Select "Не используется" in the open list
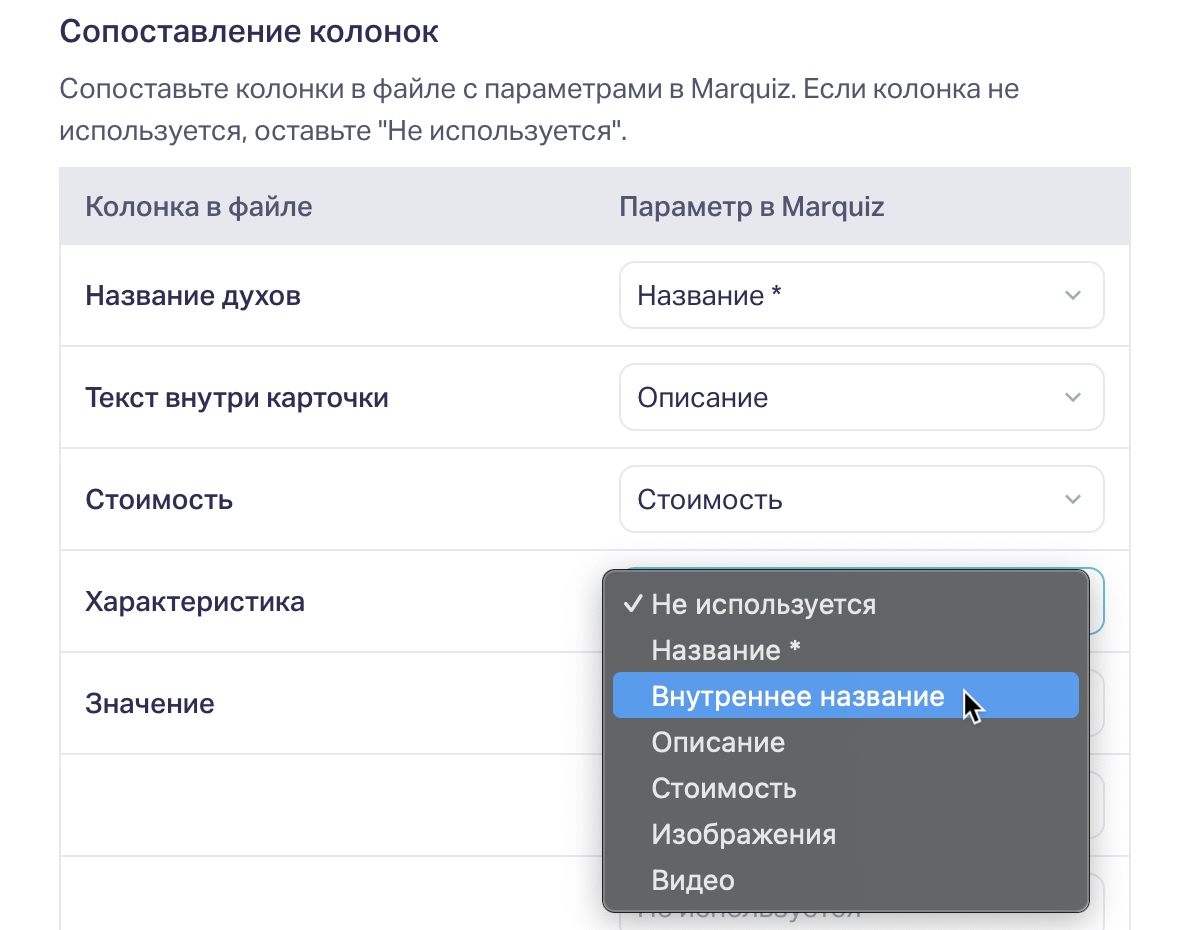1185x930 pixels. [763, 605]
